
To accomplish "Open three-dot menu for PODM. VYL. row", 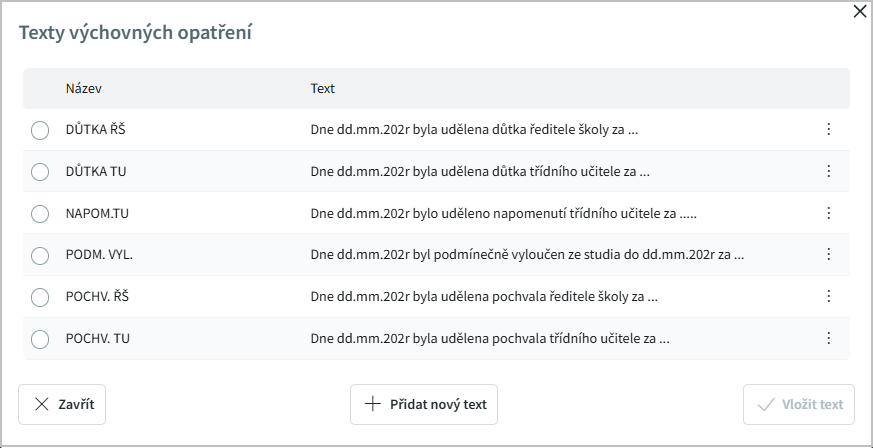I will tap(828, 254).
